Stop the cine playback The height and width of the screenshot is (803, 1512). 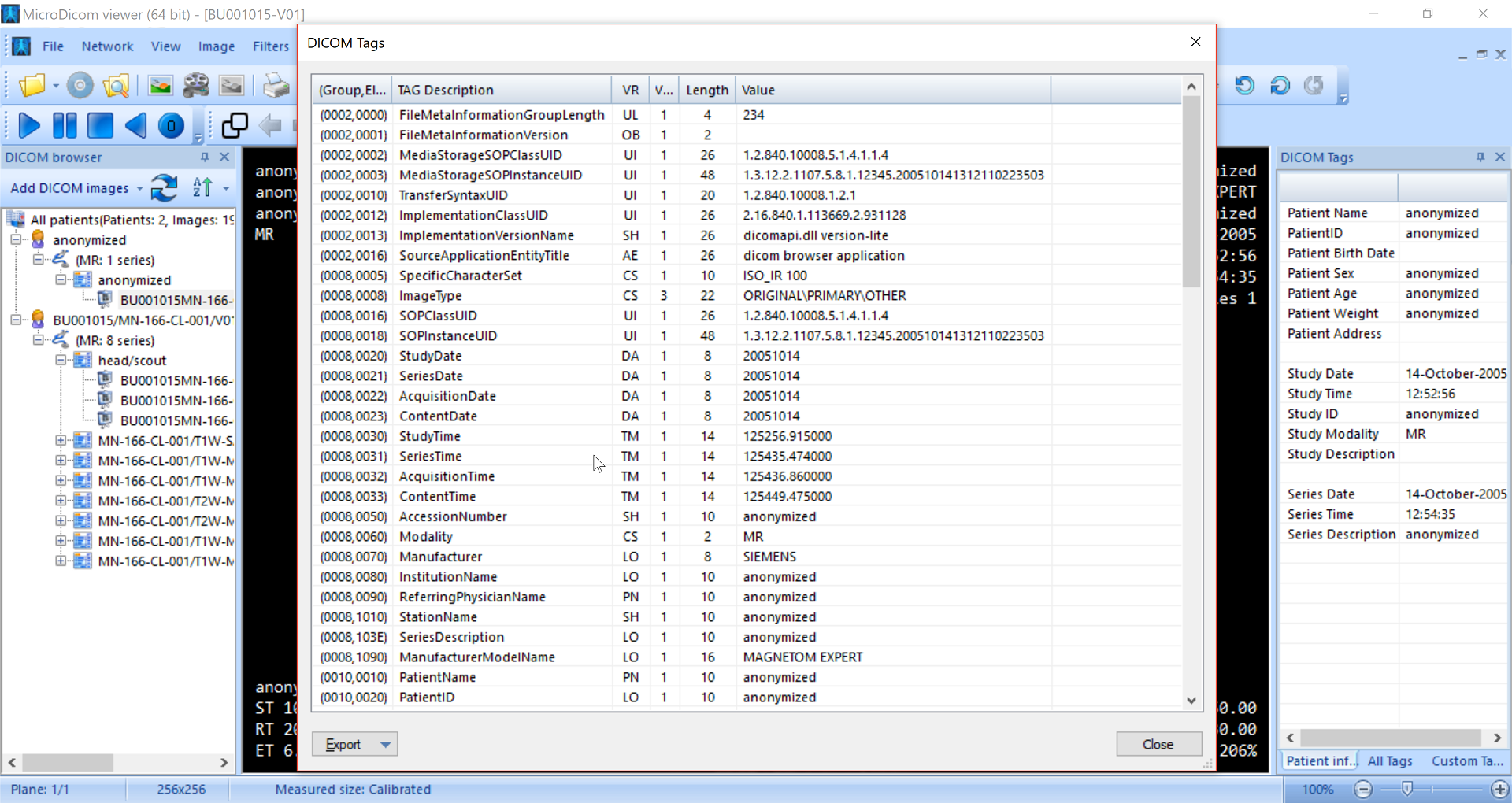click(99, 125)
